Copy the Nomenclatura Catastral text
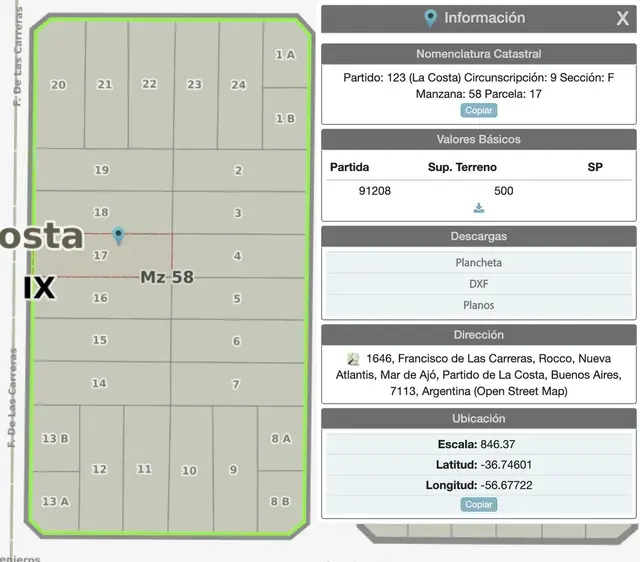640x562 pixels. tap(479, 110)
